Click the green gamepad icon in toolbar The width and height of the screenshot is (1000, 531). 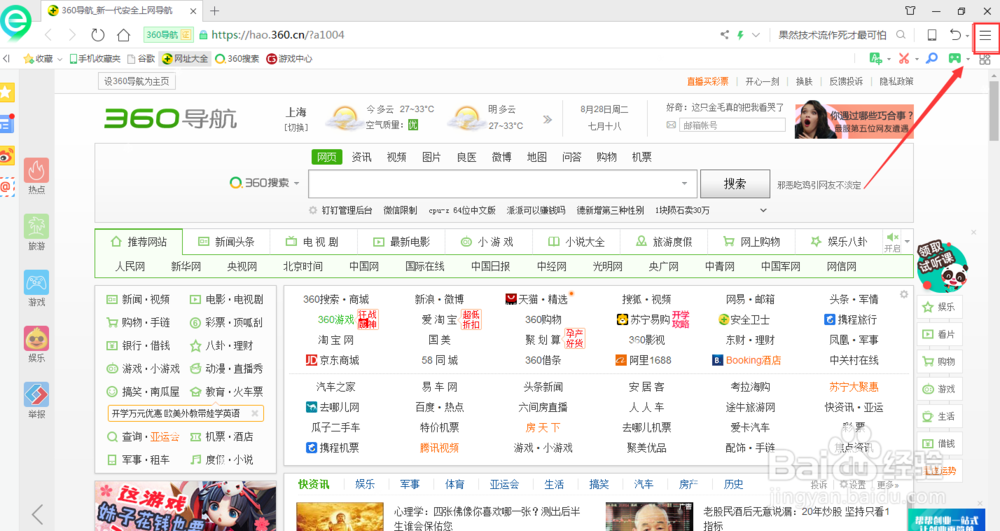(954, 58)
